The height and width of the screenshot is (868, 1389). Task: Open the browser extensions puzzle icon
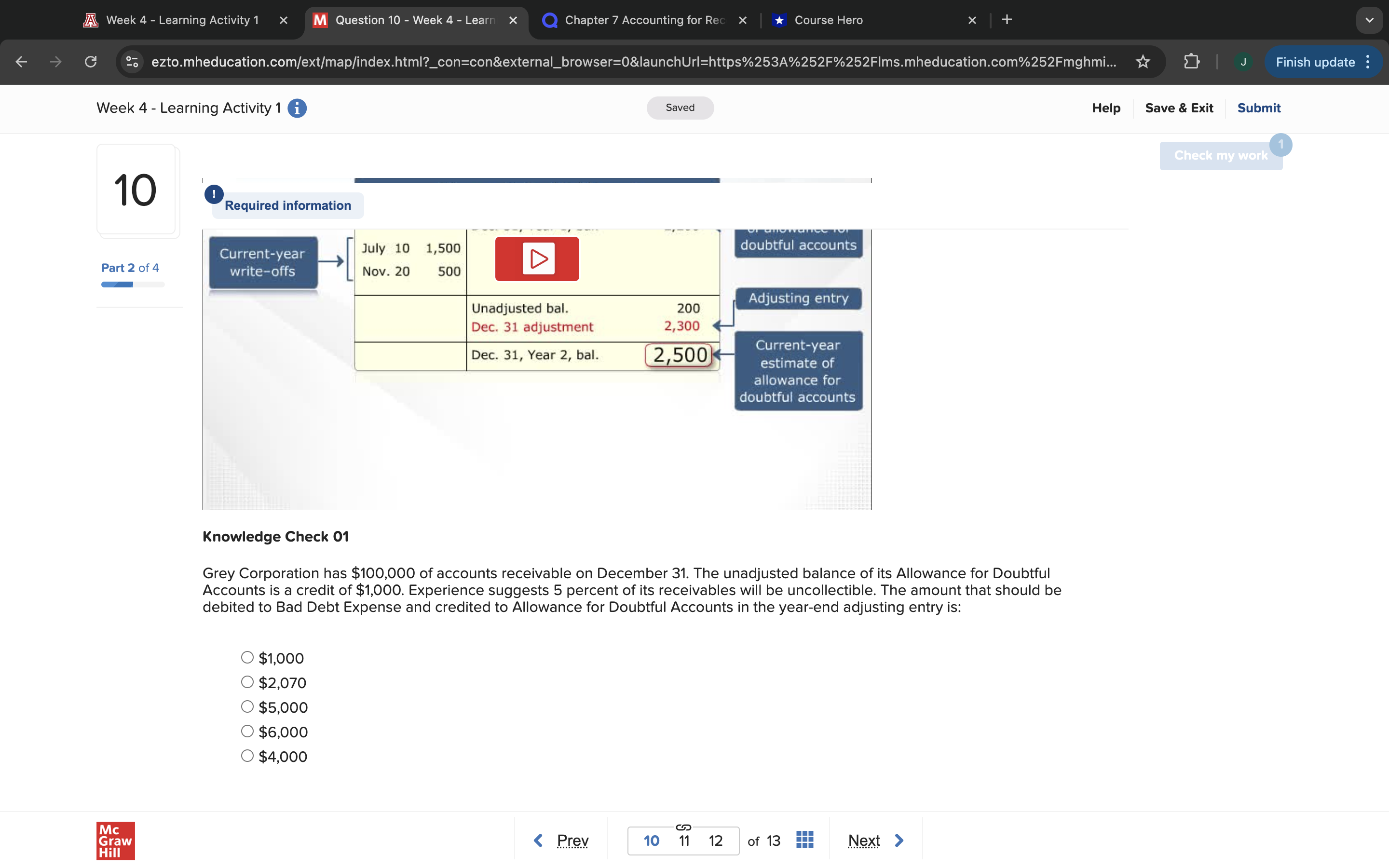[x=1192, y=61]
